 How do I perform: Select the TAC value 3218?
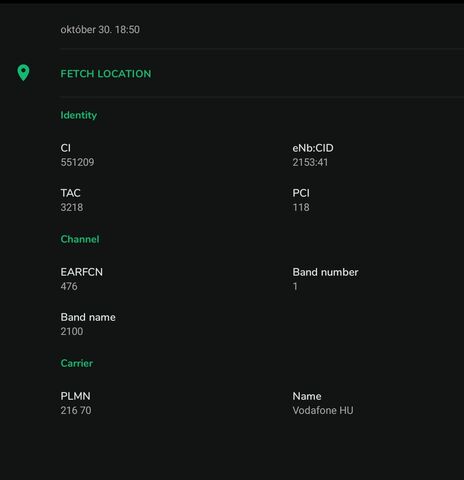pyautogui.click(x=72, y=207)
